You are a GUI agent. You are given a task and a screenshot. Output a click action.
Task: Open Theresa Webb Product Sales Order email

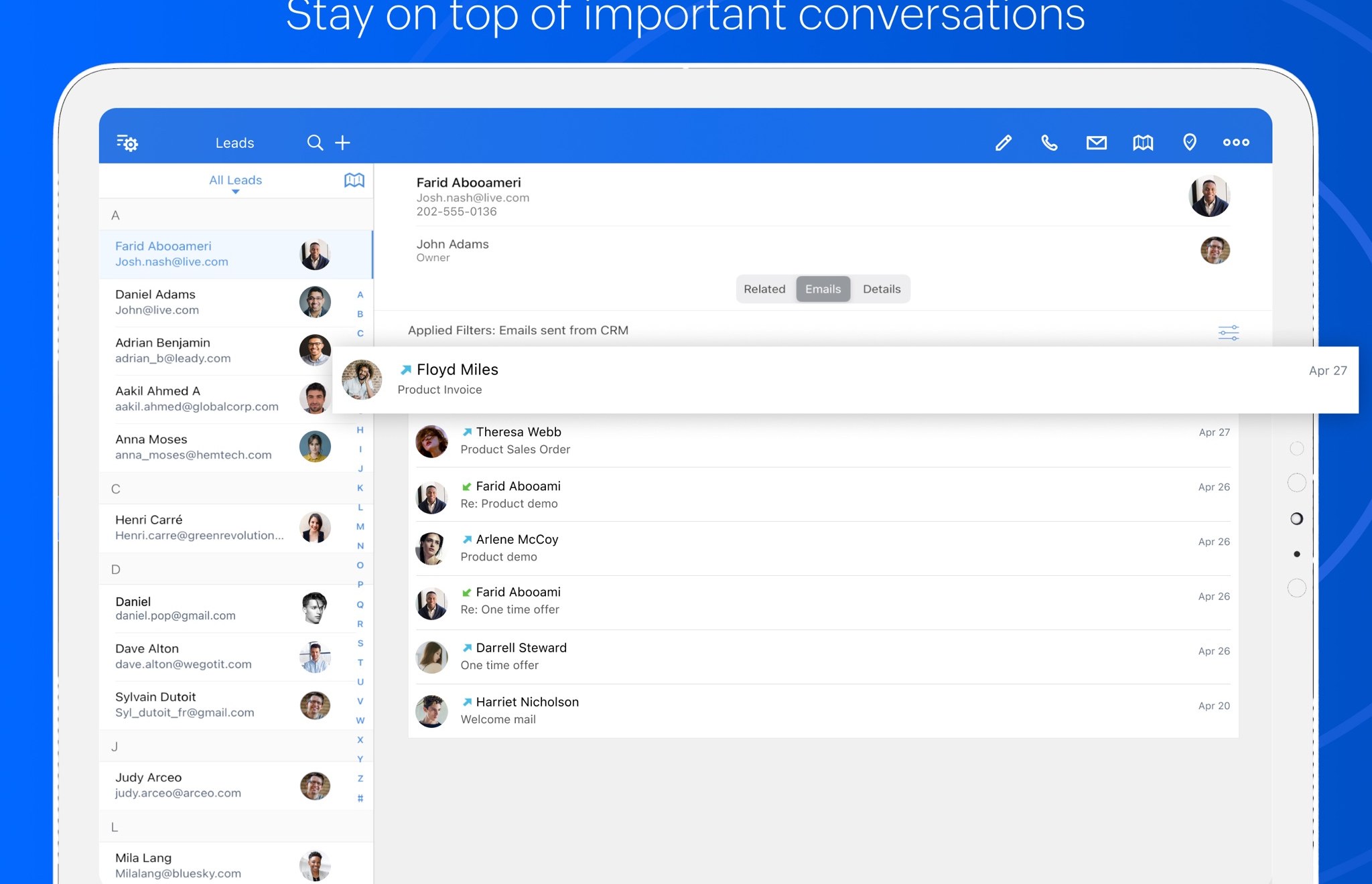pos(823,441)
